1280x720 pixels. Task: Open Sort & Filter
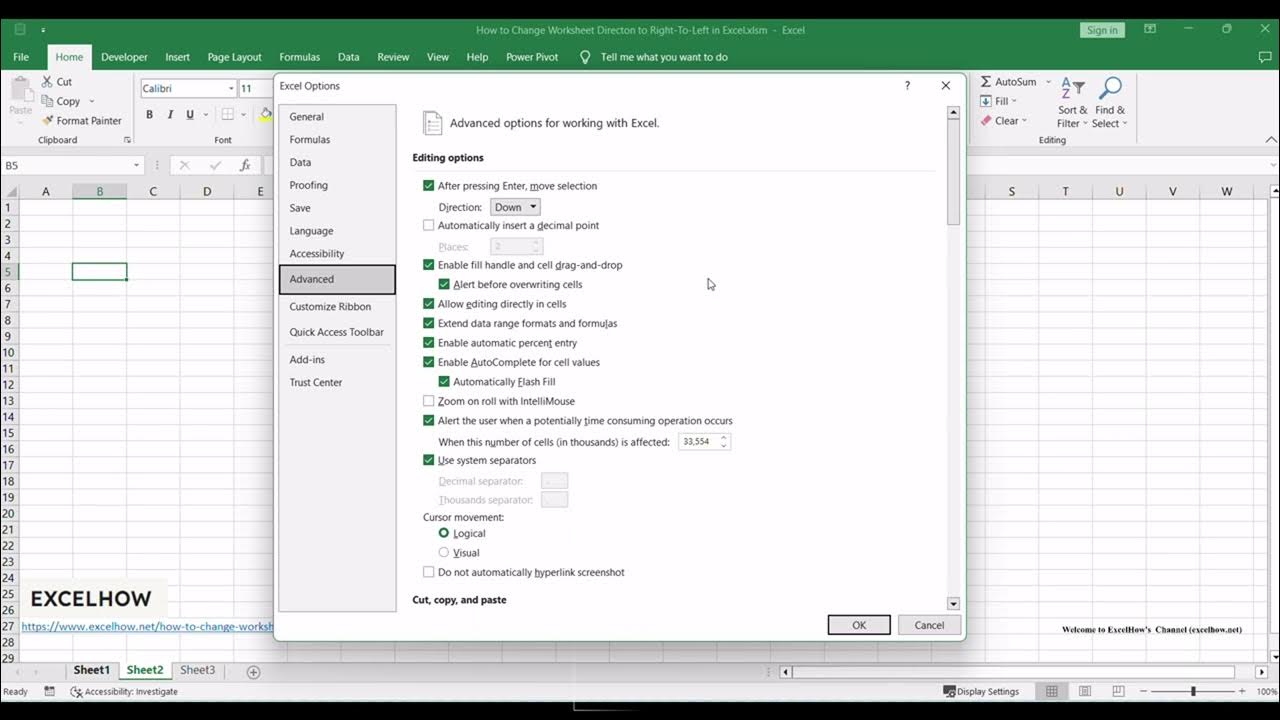click(x=1072, y=103)
